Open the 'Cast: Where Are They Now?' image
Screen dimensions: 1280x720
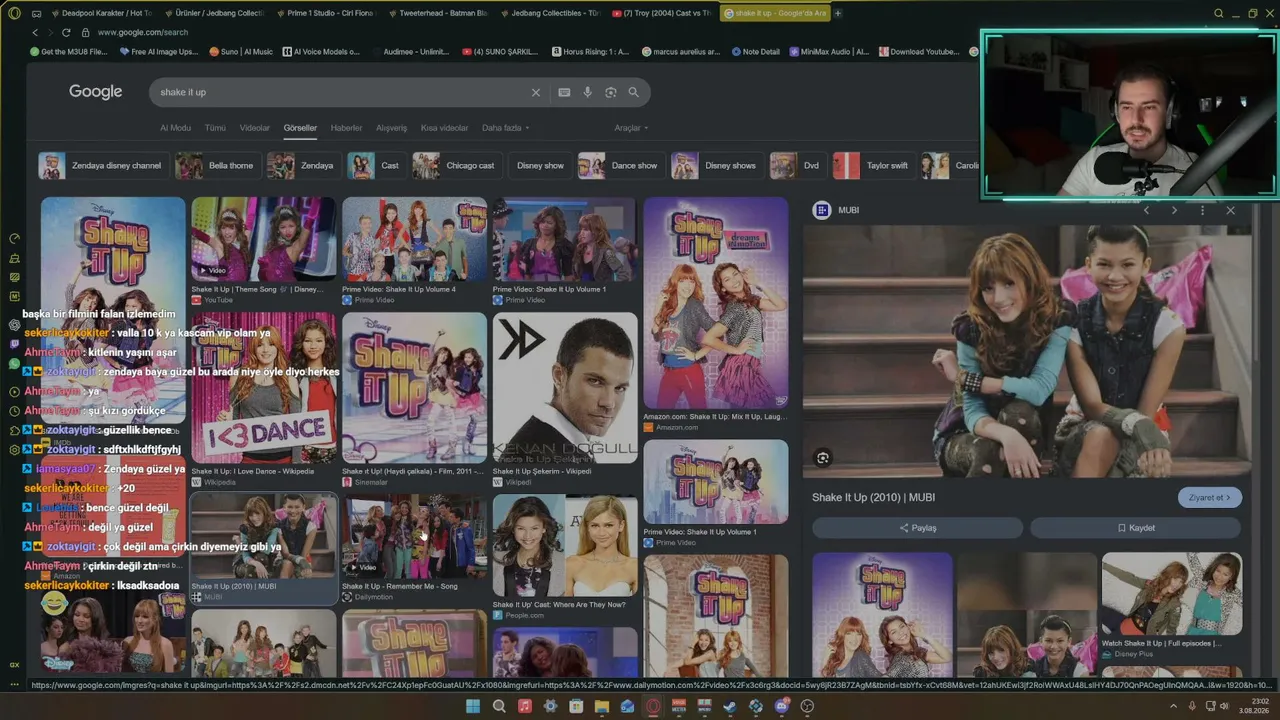[x=565, y=546]
